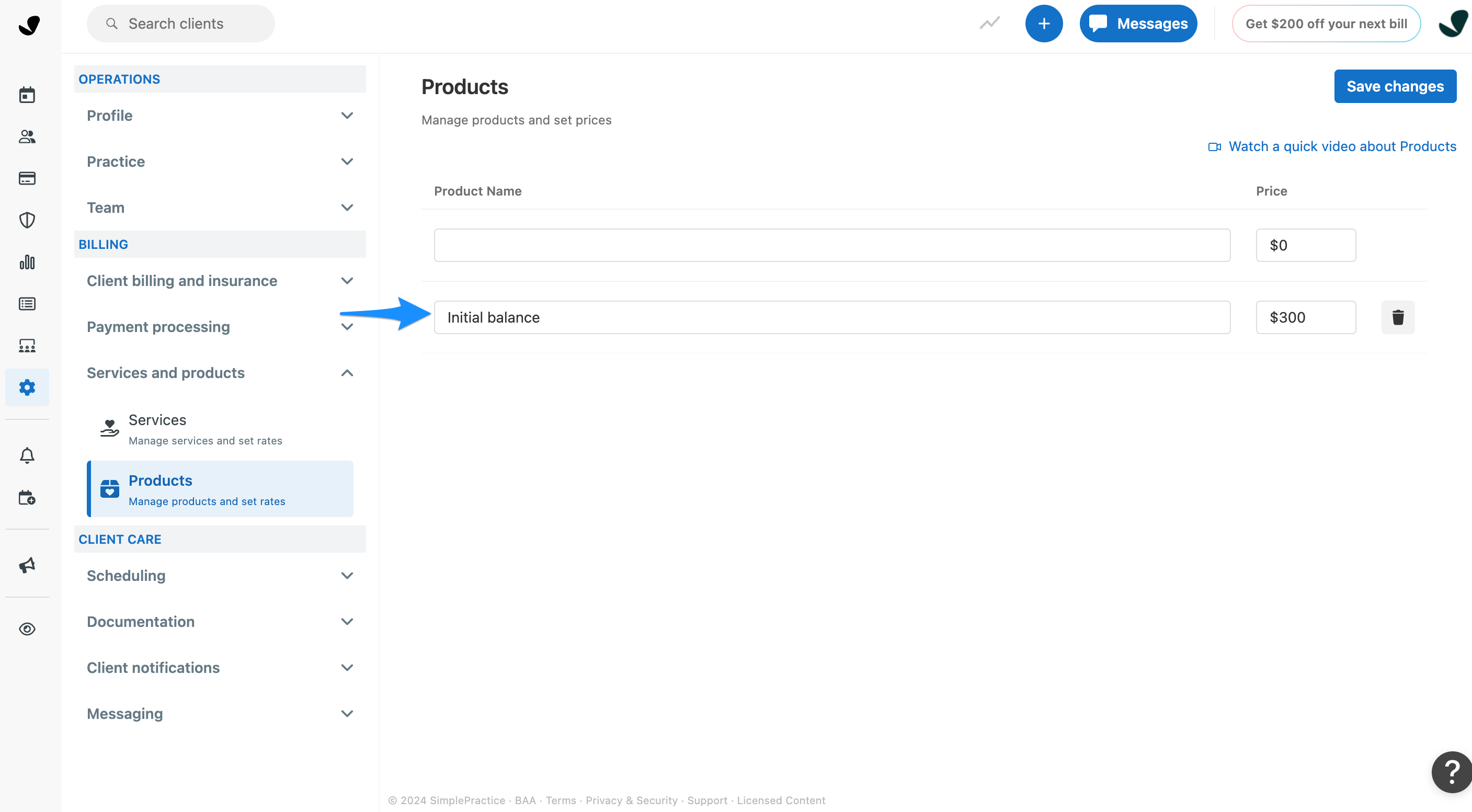Open the eye icon in the left rail
This screenshot has width=1472, height=812.
[27, 629]
